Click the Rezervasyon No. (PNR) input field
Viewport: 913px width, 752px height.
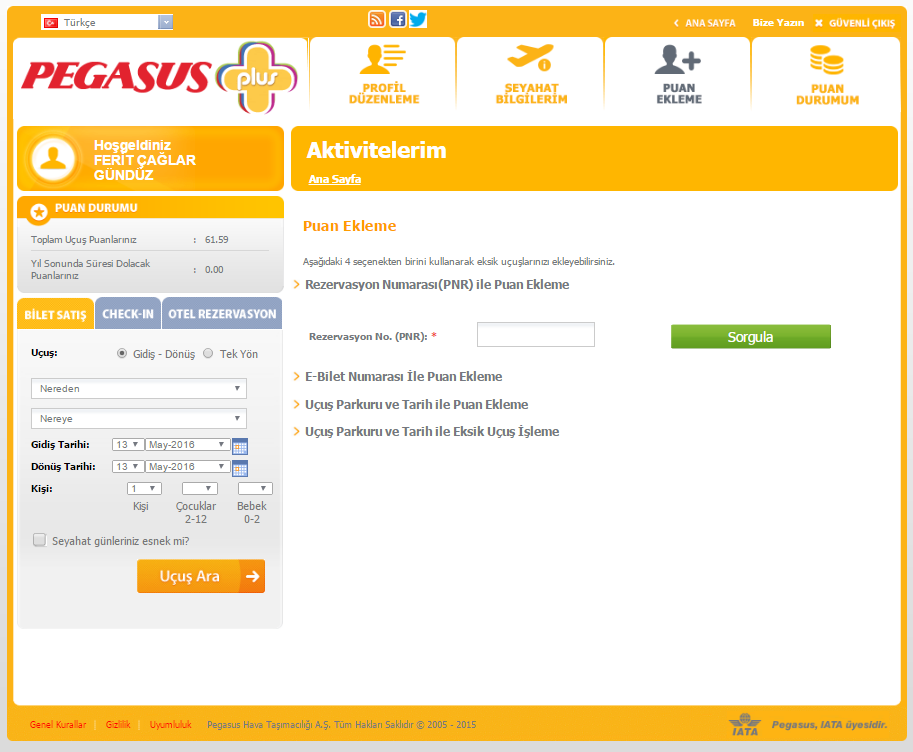pos(536,335)
